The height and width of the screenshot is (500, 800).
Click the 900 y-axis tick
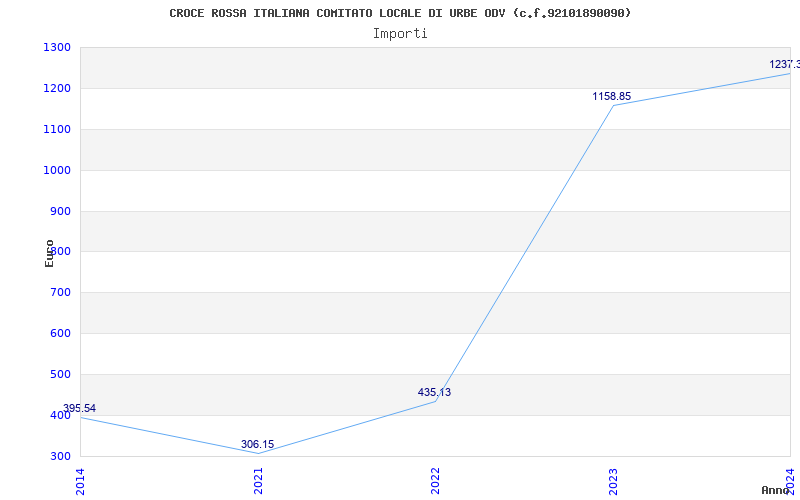pos(61,211)
